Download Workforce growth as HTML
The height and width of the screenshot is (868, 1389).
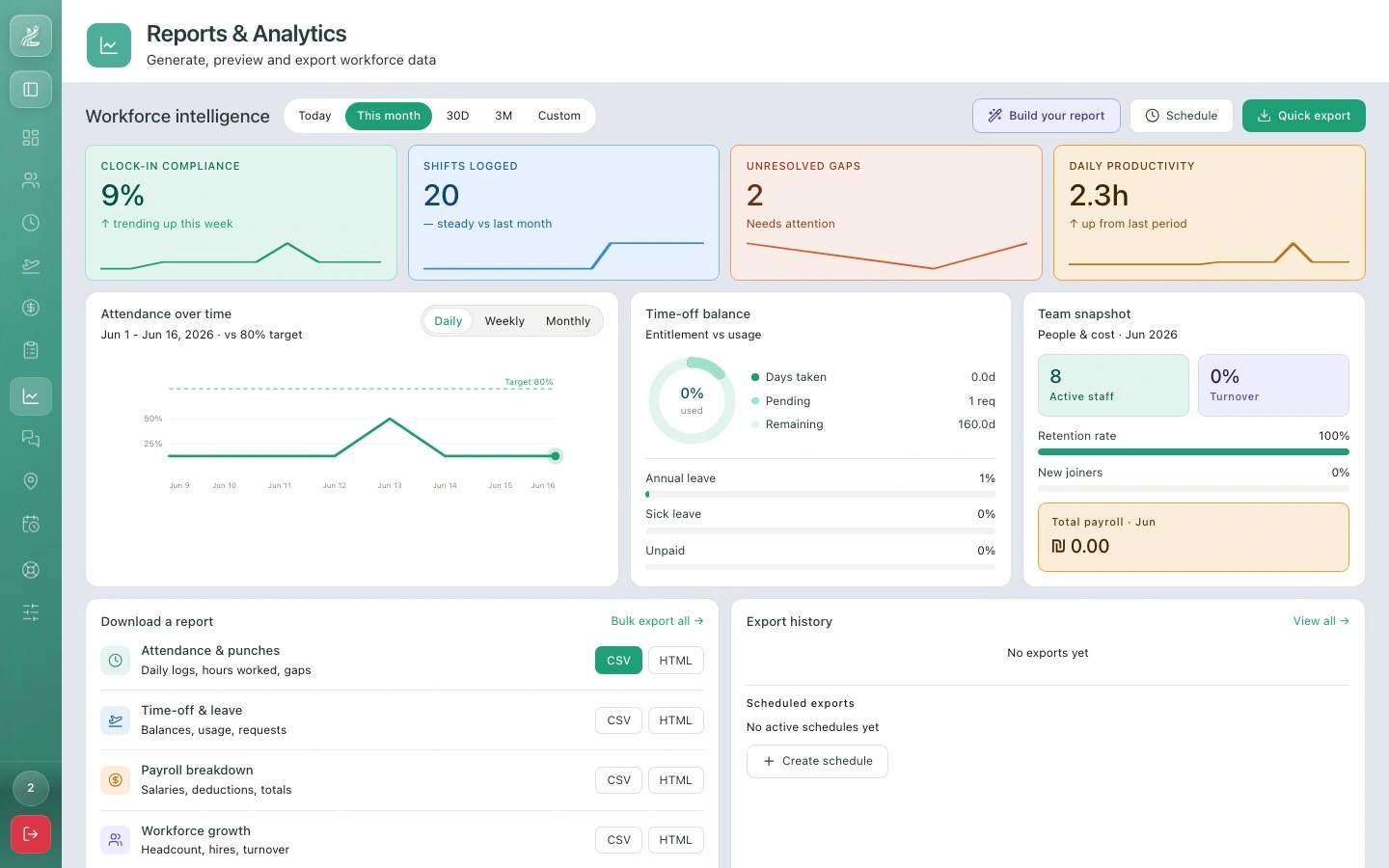click(x=675, y=840)
